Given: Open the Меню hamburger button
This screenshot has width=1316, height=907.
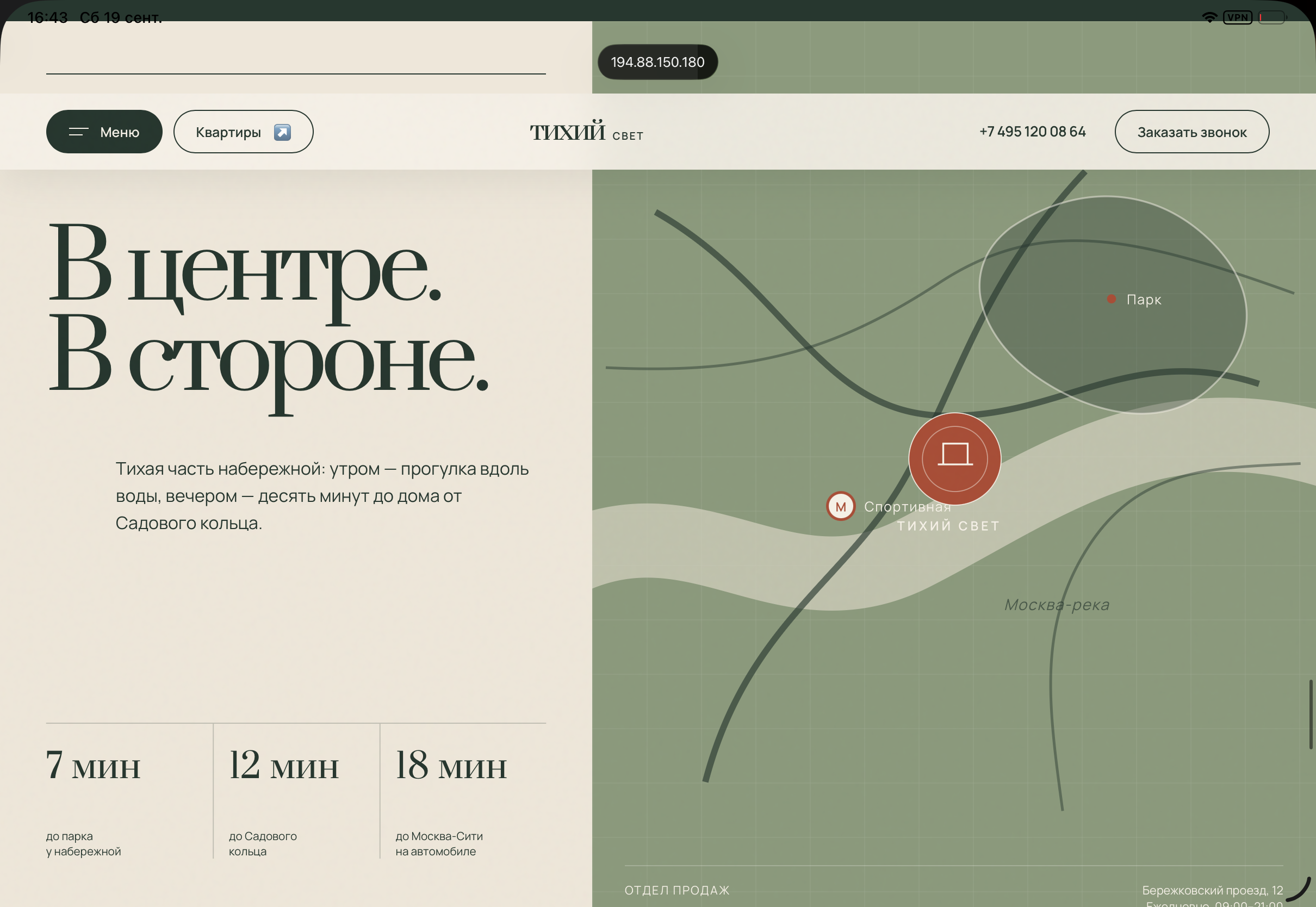Looking at the screenshot, I should (x=104, y=132).
